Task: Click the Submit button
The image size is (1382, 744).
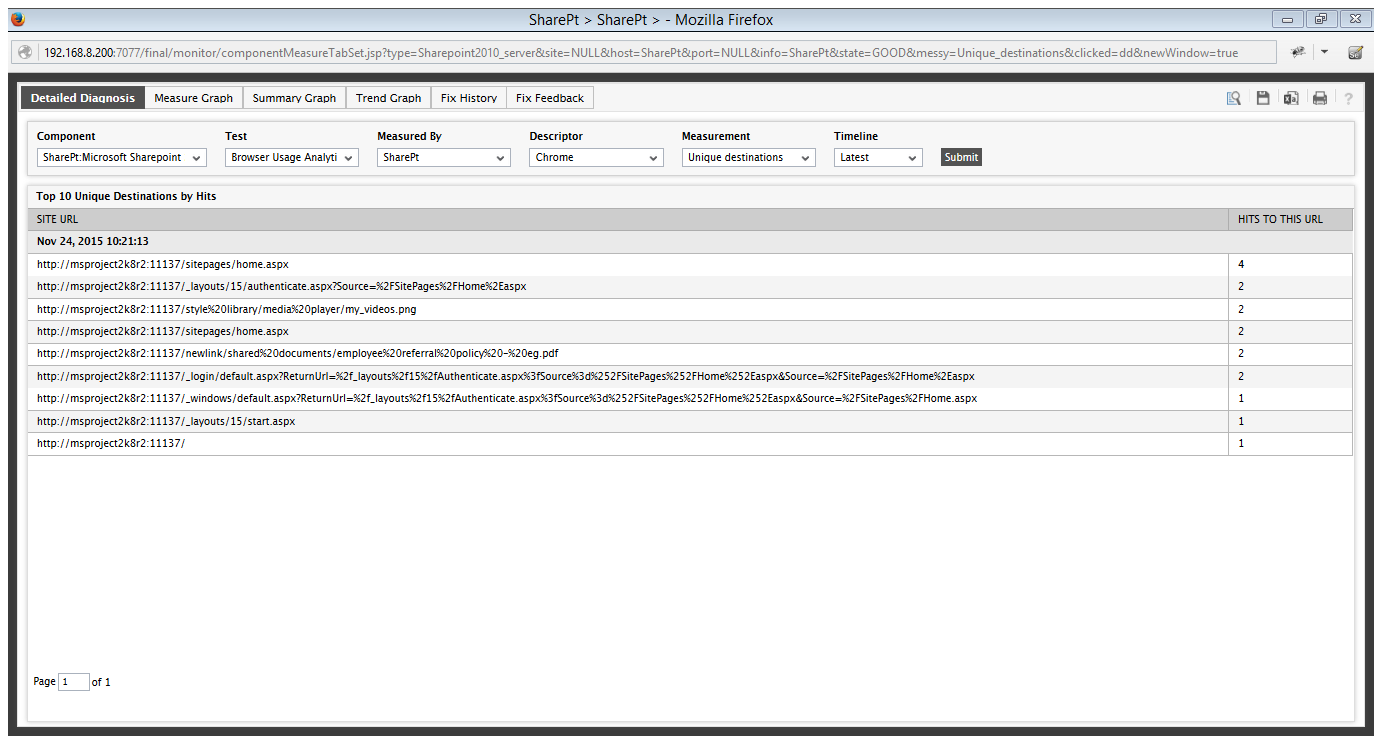Action: (x=961, y=157)
